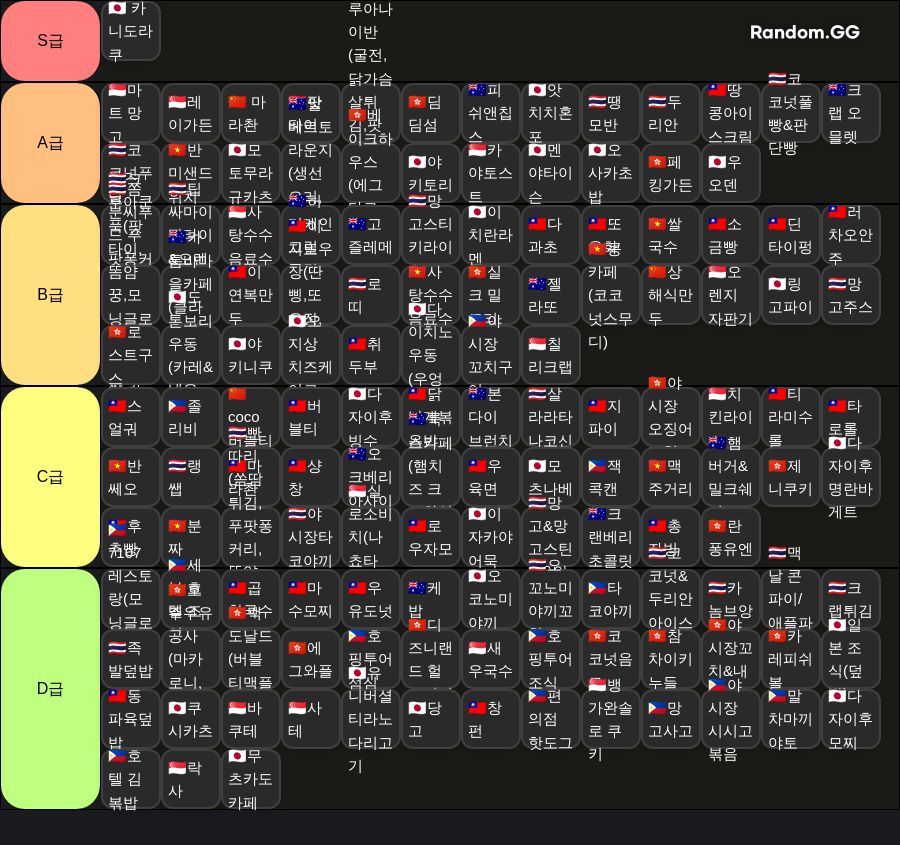900x845 pixels.
Task: Select the 버블티 tile in C tier
Action: (311, 417)
